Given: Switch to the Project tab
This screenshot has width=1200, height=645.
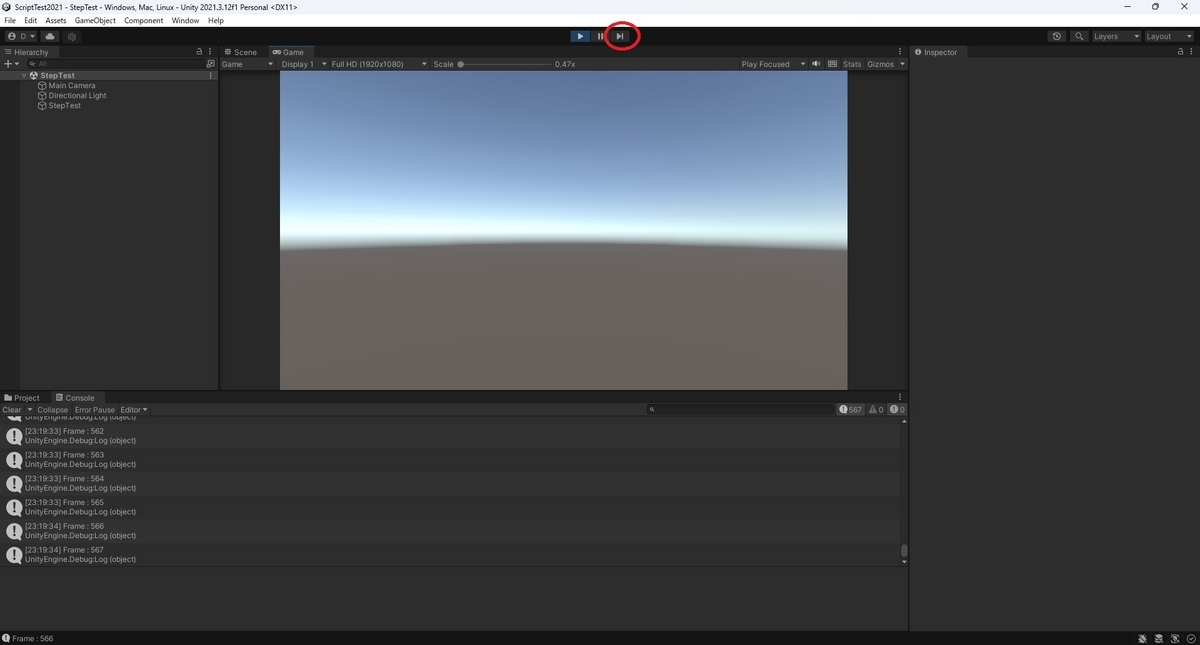Looking at the screenshot, I should pos(22,398).
